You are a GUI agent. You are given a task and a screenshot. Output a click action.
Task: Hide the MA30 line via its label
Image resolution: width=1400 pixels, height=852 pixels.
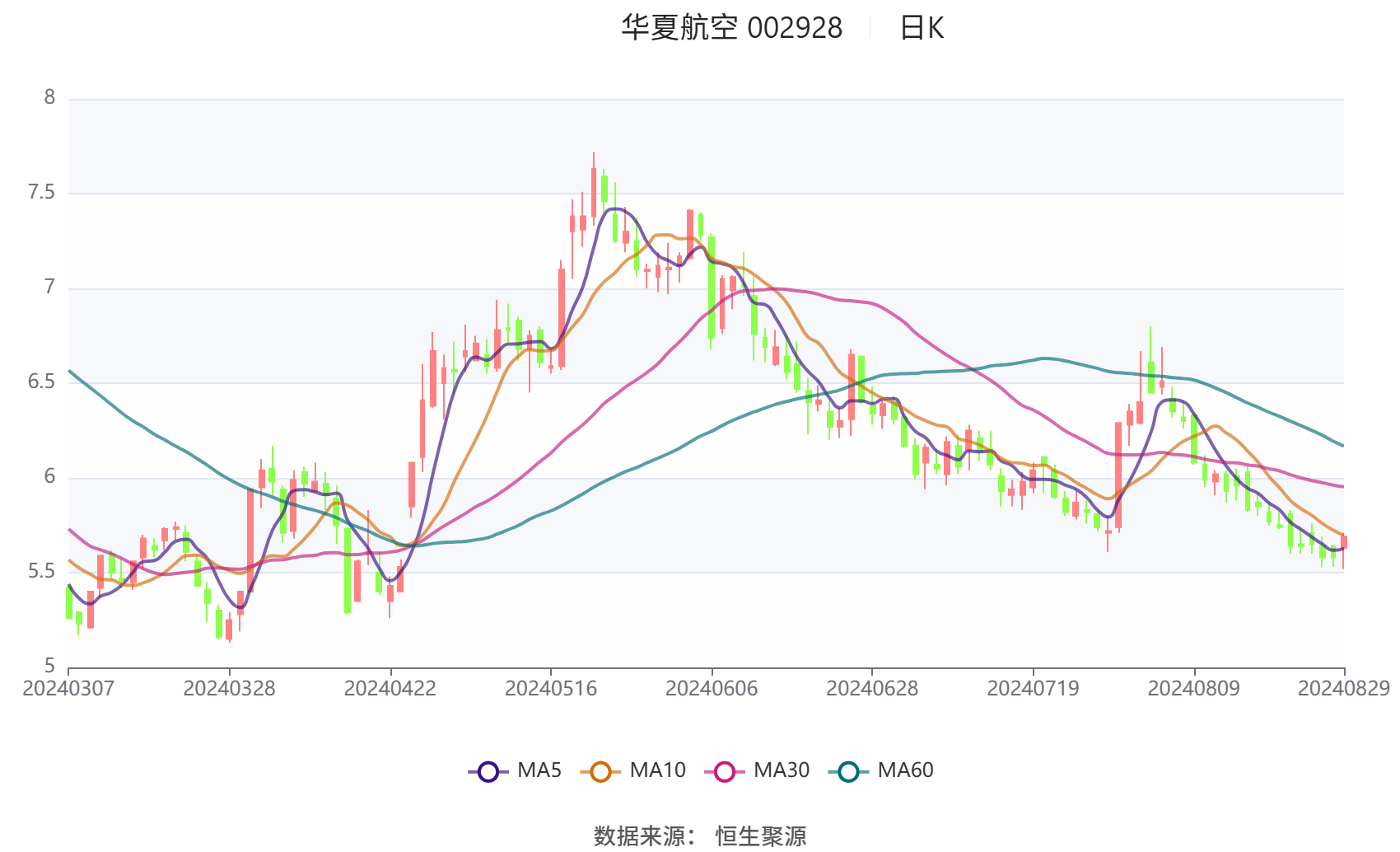coord(782,770)
